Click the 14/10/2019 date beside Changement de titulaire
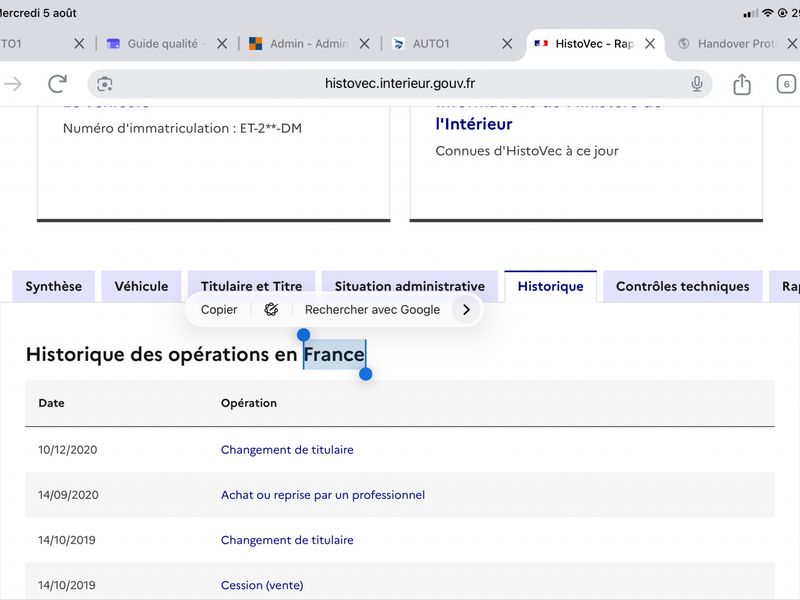The image size is (800, 600). pos(67,540)
